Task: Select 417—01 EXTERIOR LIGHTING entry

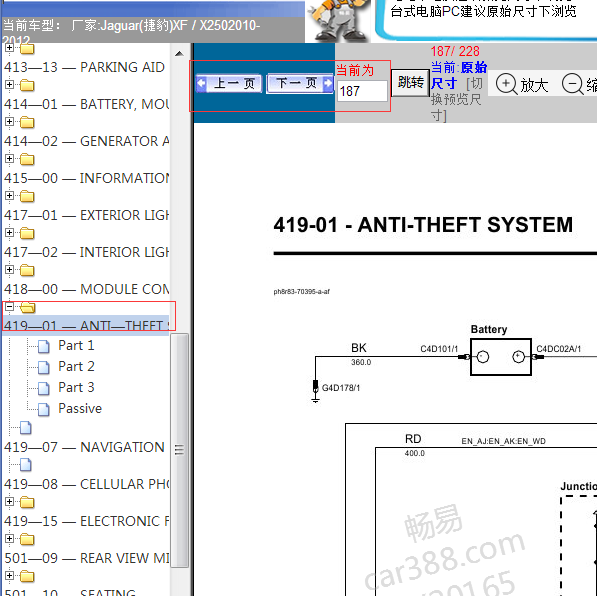Action: pos(86,215)
